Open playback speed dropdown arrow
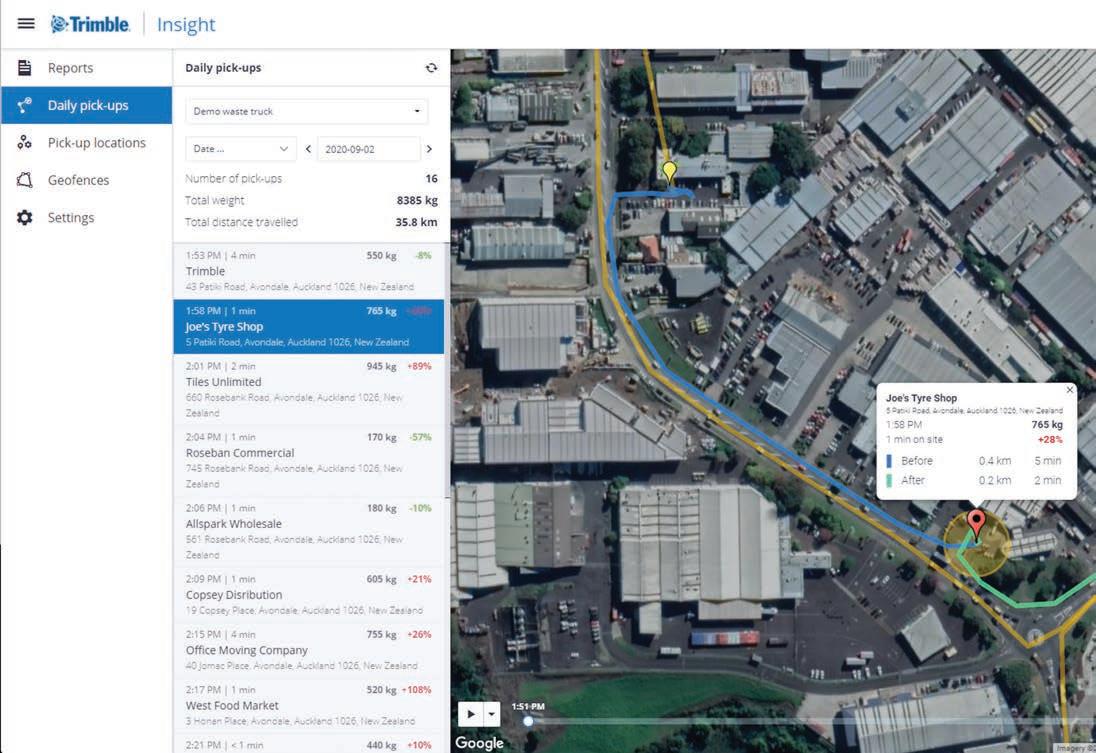This screenshot has height=753, width=1096. point(491,714)
